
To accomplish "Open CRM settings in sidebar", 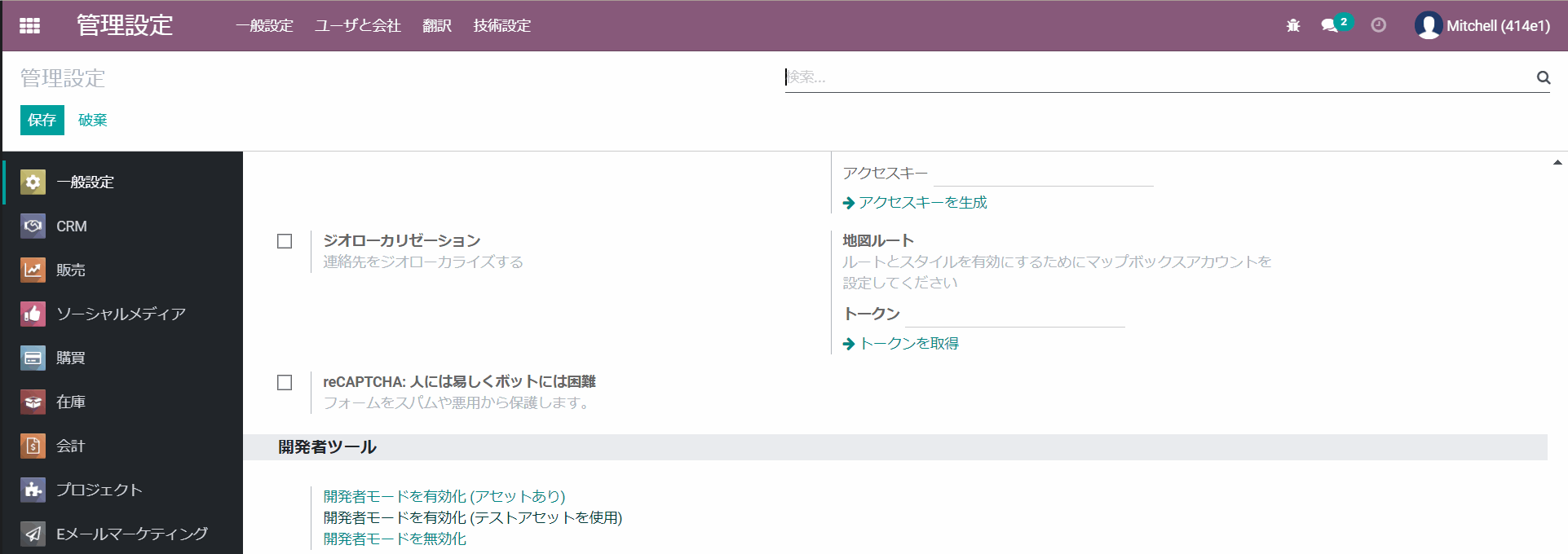I will pos(123,226).
